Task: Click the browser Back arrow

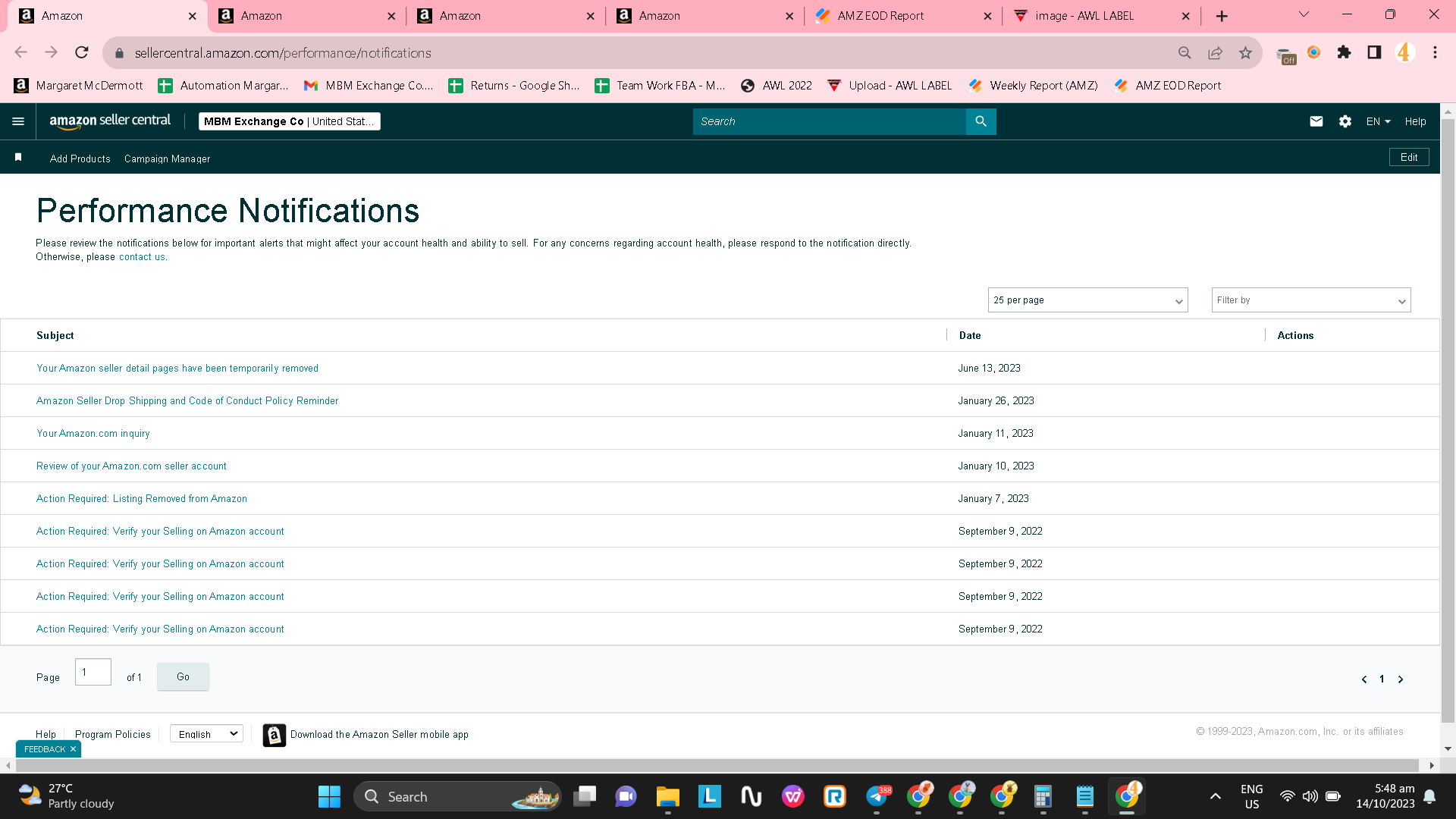Action: point(20,52)
